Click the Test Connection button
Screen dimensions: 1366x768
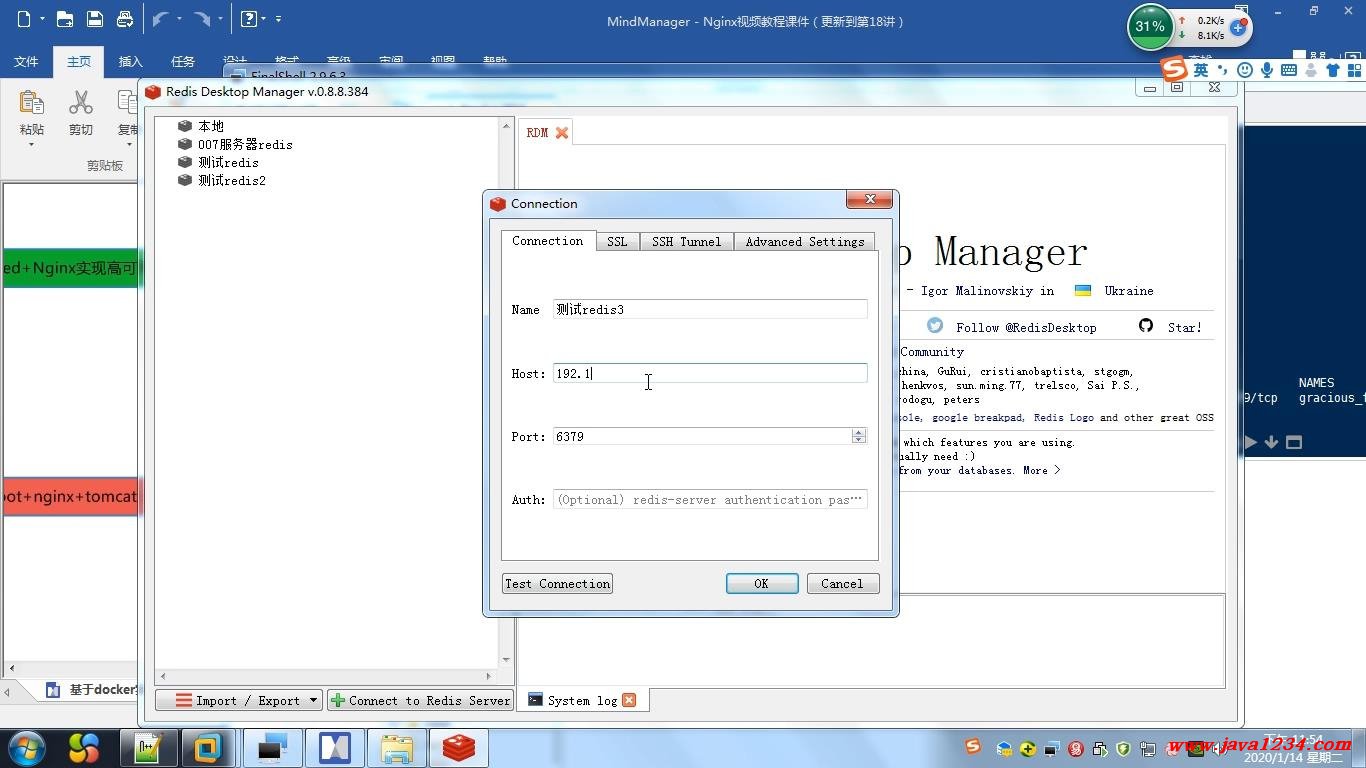557,584
